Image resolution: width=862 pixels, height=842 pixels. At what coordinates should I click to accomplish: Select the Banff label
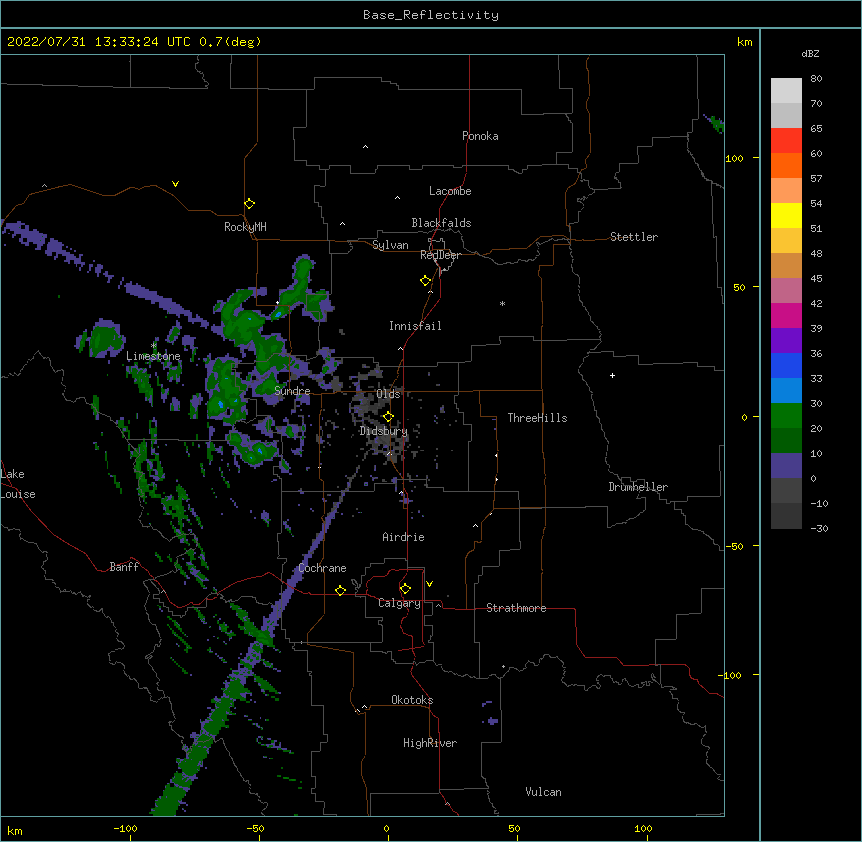click(124, 567)
